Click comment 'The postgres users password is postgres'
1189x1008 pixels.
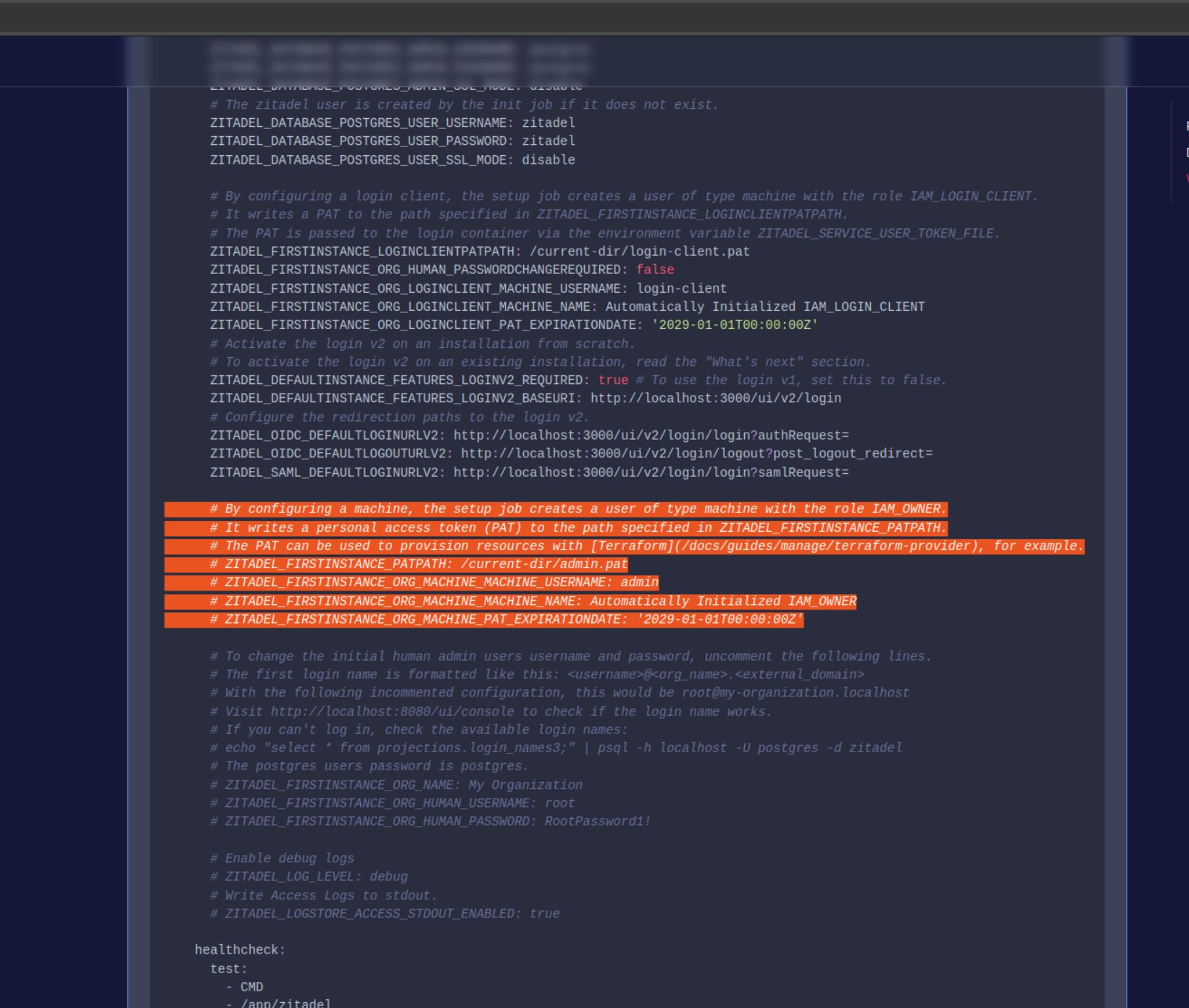click(370, 766)
